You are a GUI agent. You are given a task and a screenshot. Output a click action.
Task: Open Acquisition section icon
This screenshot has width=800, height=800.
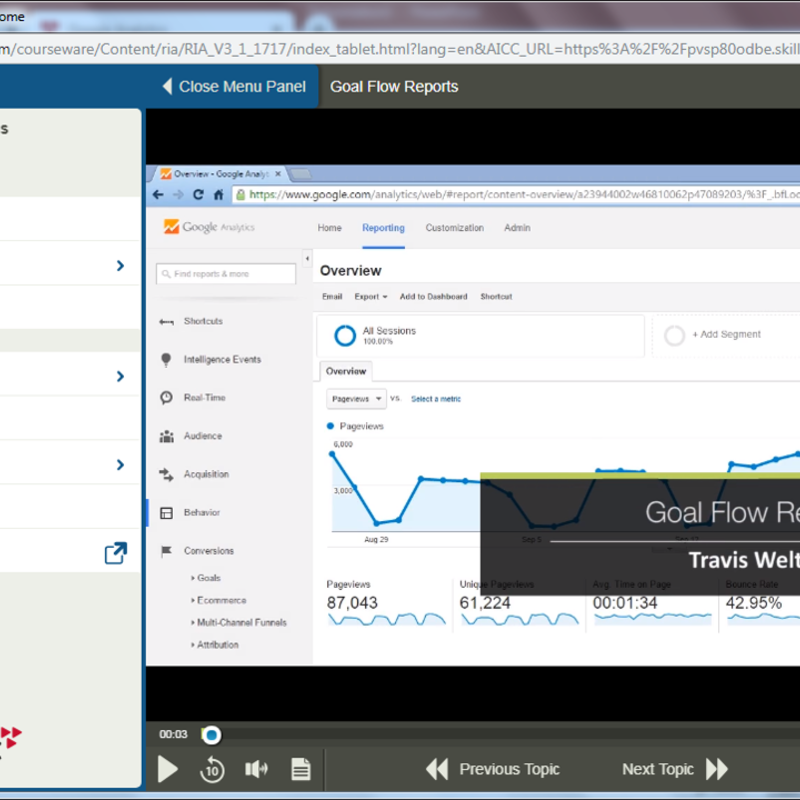pyautogui.click(x=166, y=474)
